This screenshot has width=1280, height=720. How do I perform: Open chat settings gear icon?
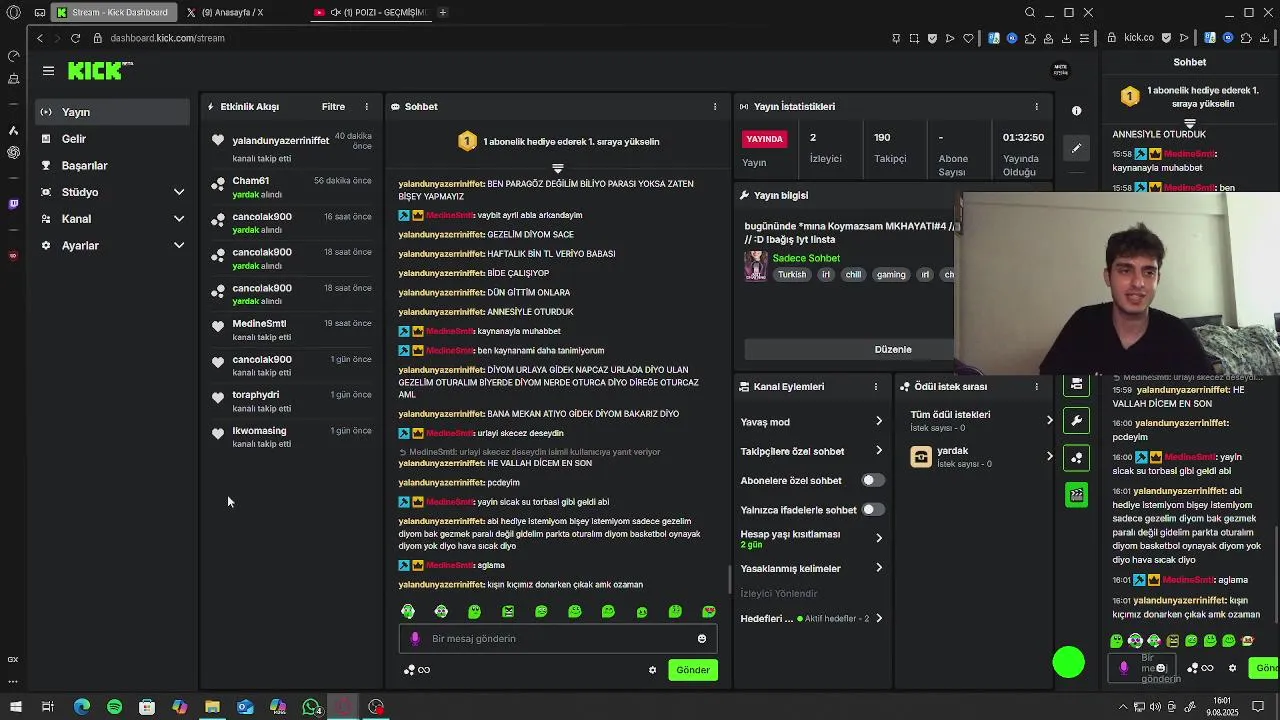tap(652, 670)
